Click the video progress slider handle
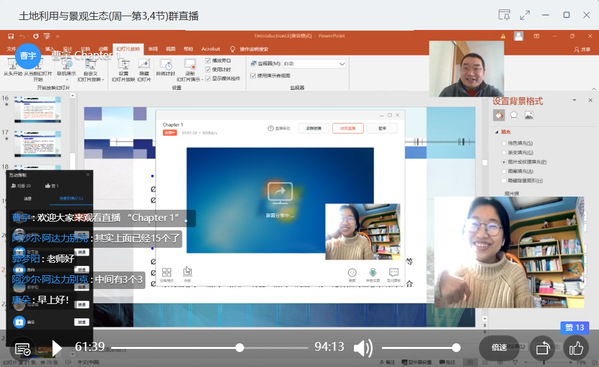The width and height of the screenshot is (599, 367). (x=240, y=348)
